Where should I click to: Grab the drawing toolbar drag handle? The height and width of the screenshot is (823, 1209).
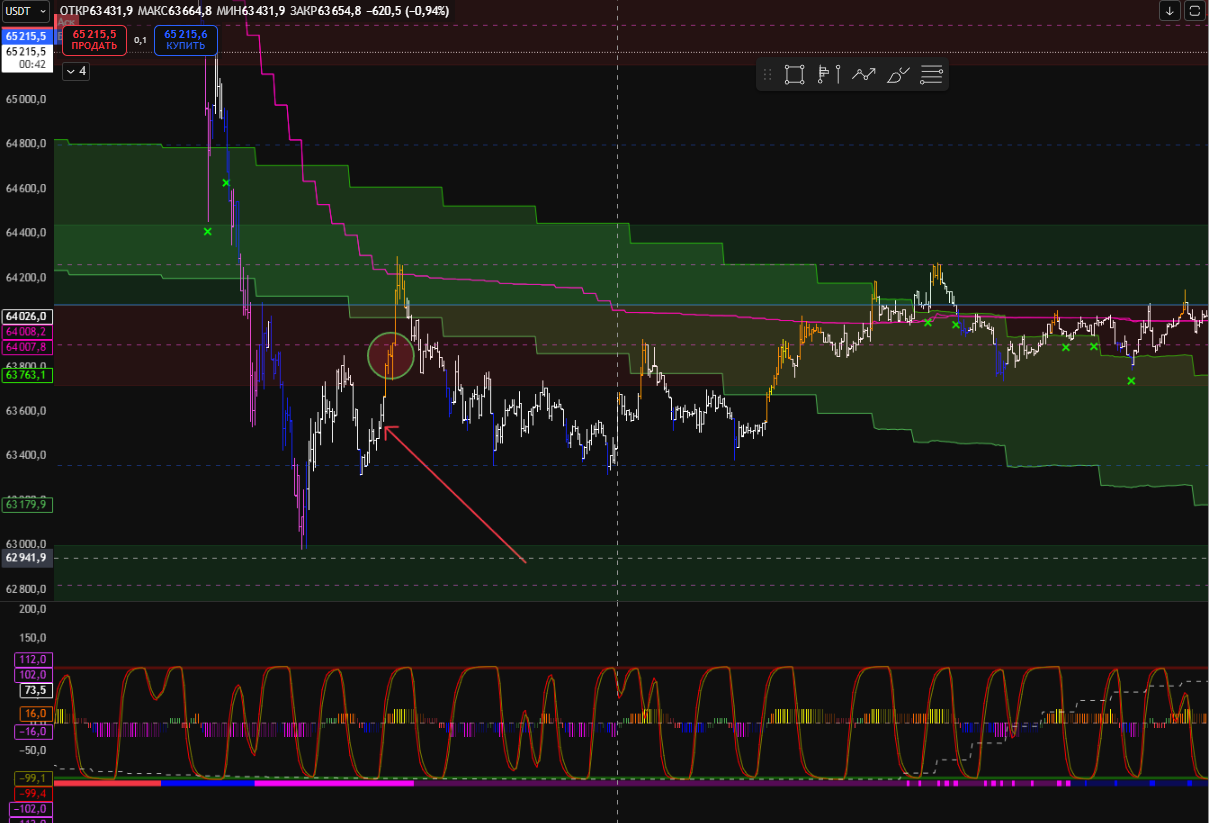(x=767, y=74)
